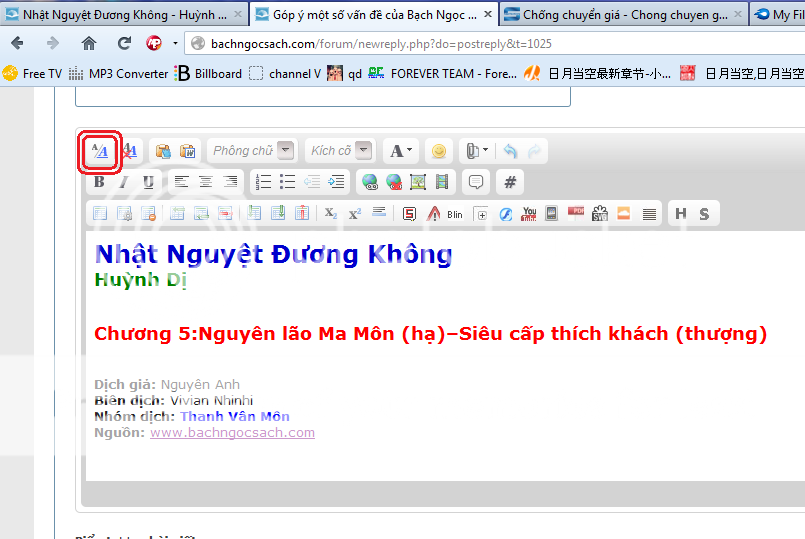Click the S toolbar button
The width and height of the screenshot is (805, 539).
click(x=704, y=214)
